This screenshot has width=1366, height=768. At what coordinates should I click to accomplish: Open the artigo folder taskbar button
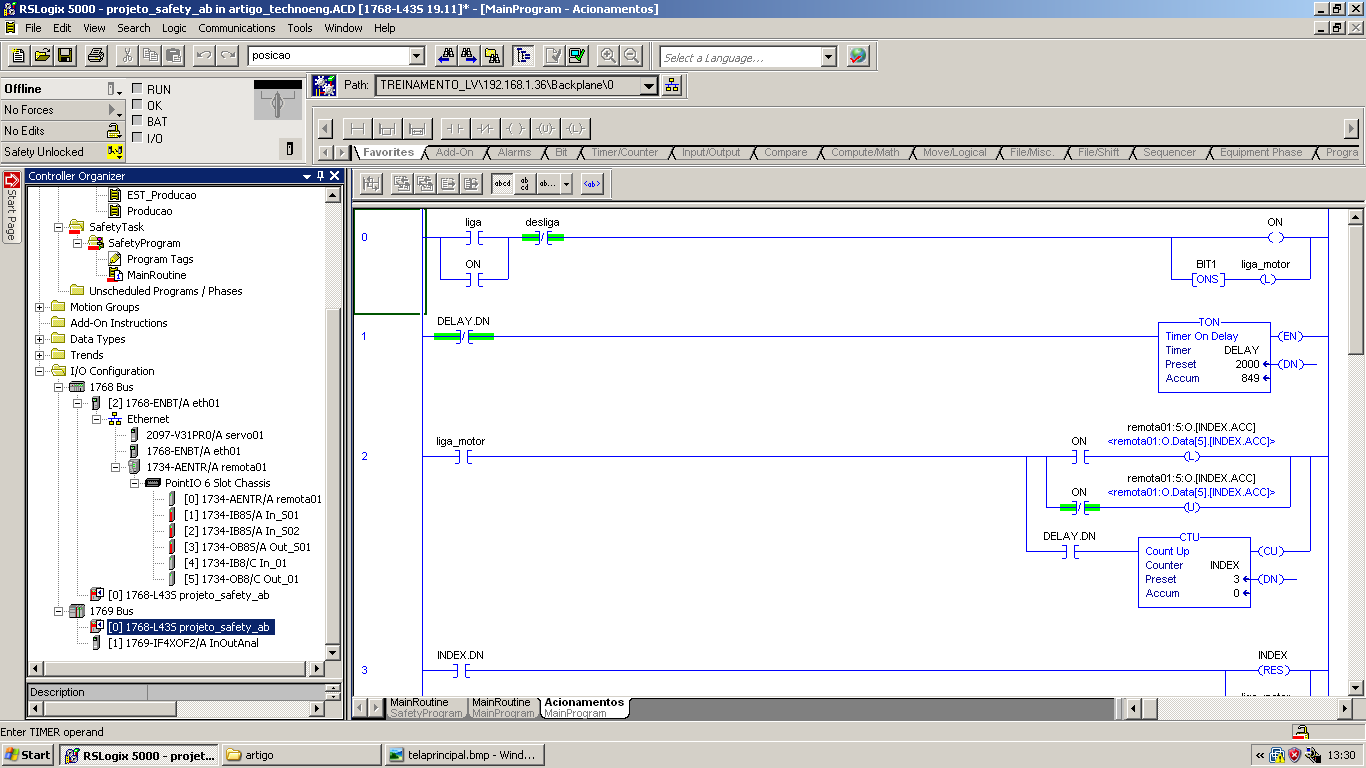[x=301, y=755]
